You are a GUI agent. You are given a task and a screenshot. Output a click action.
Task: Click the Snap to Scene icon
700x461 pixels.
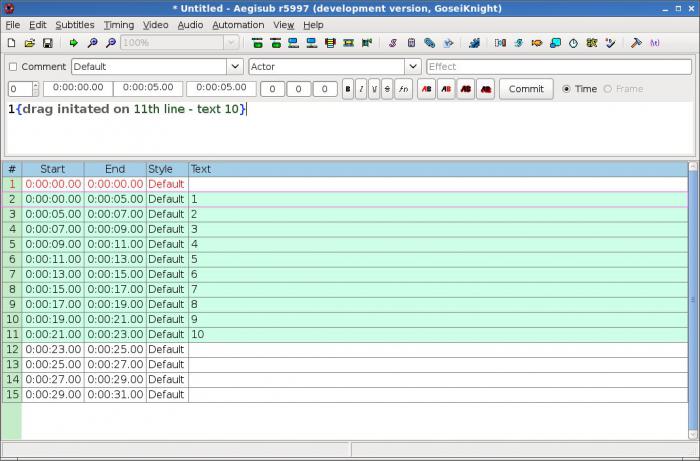point(348,43)
